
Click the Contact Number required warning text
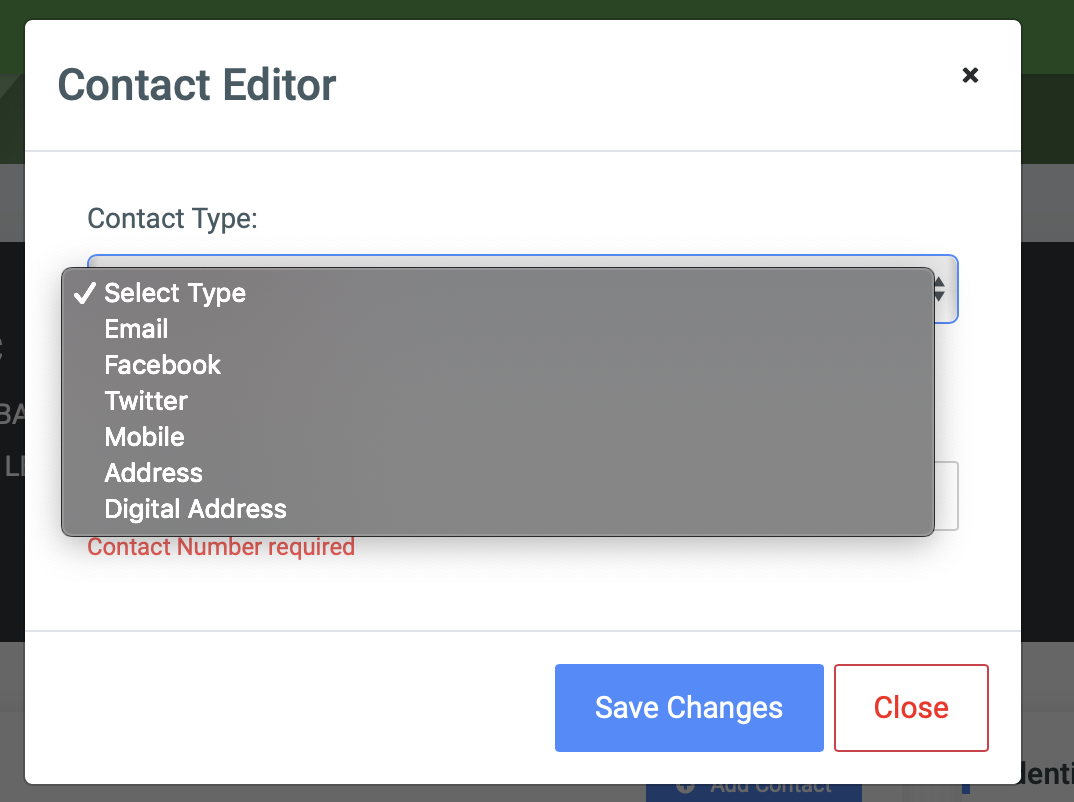pyautogui.click(x=221, y=547)
